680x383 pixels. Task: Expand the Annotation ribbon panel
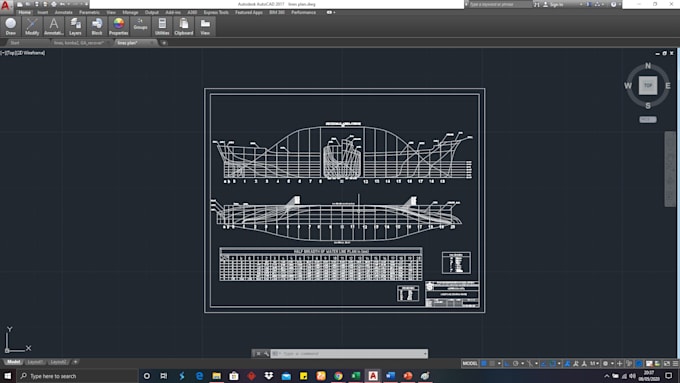(53, 26)
